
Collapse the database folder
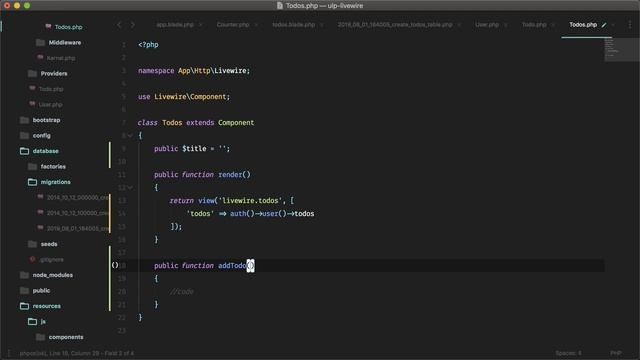45,151
